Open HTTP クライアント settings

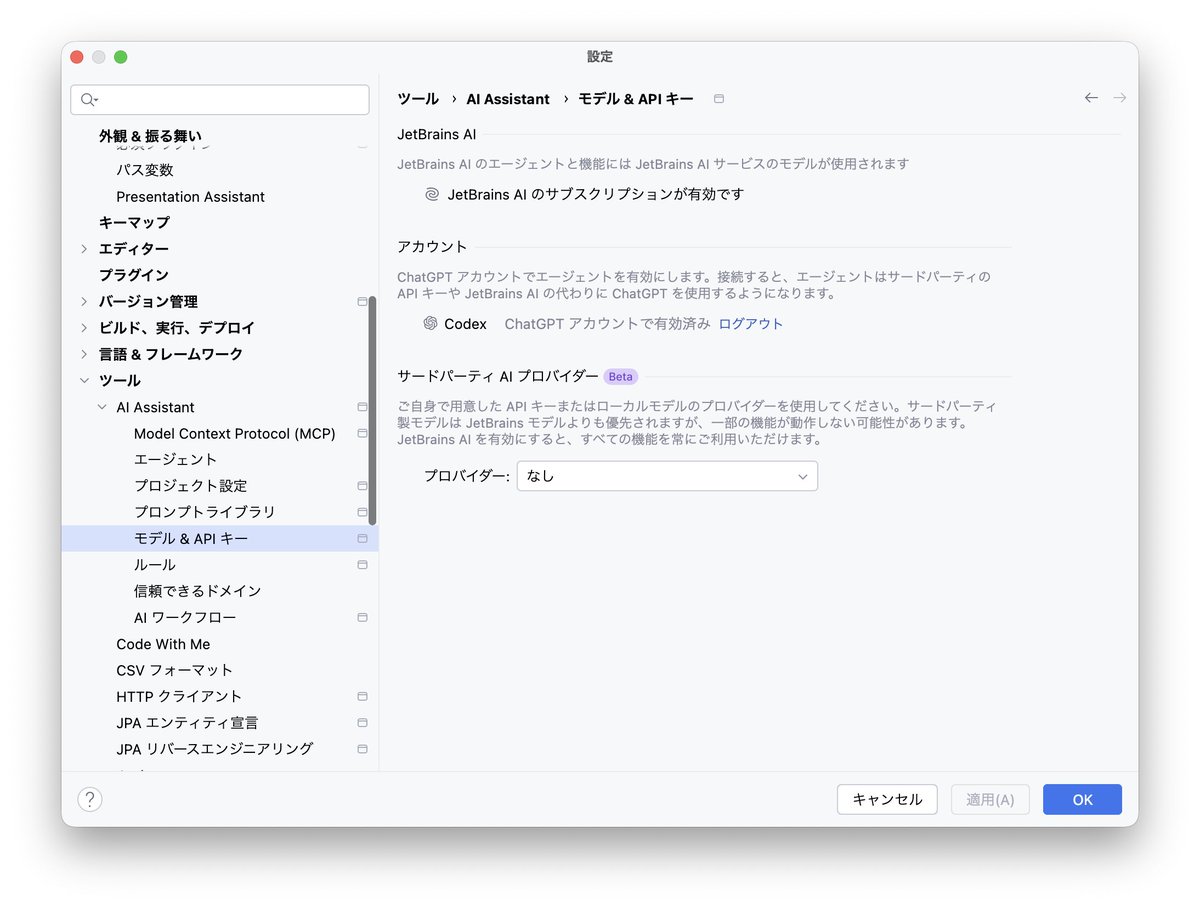click(x=179, y=696)
